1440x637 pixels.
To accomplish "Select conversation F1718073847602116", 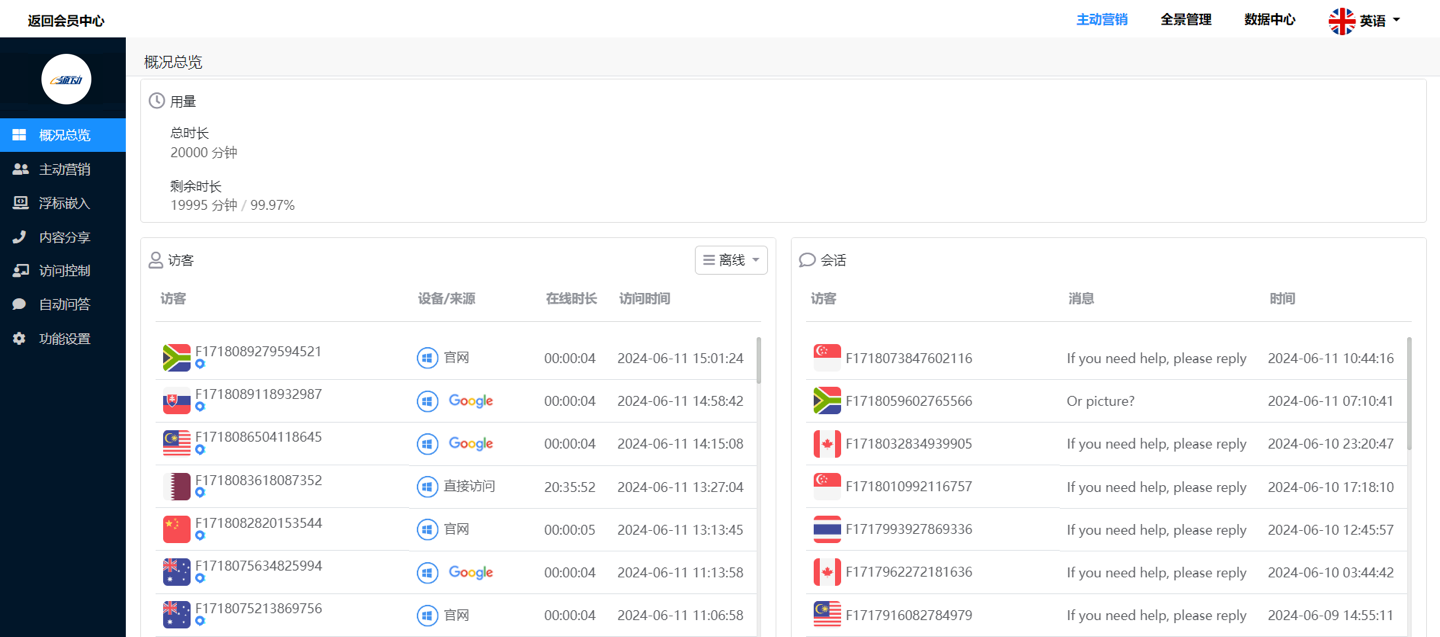I will click(908, 358).
